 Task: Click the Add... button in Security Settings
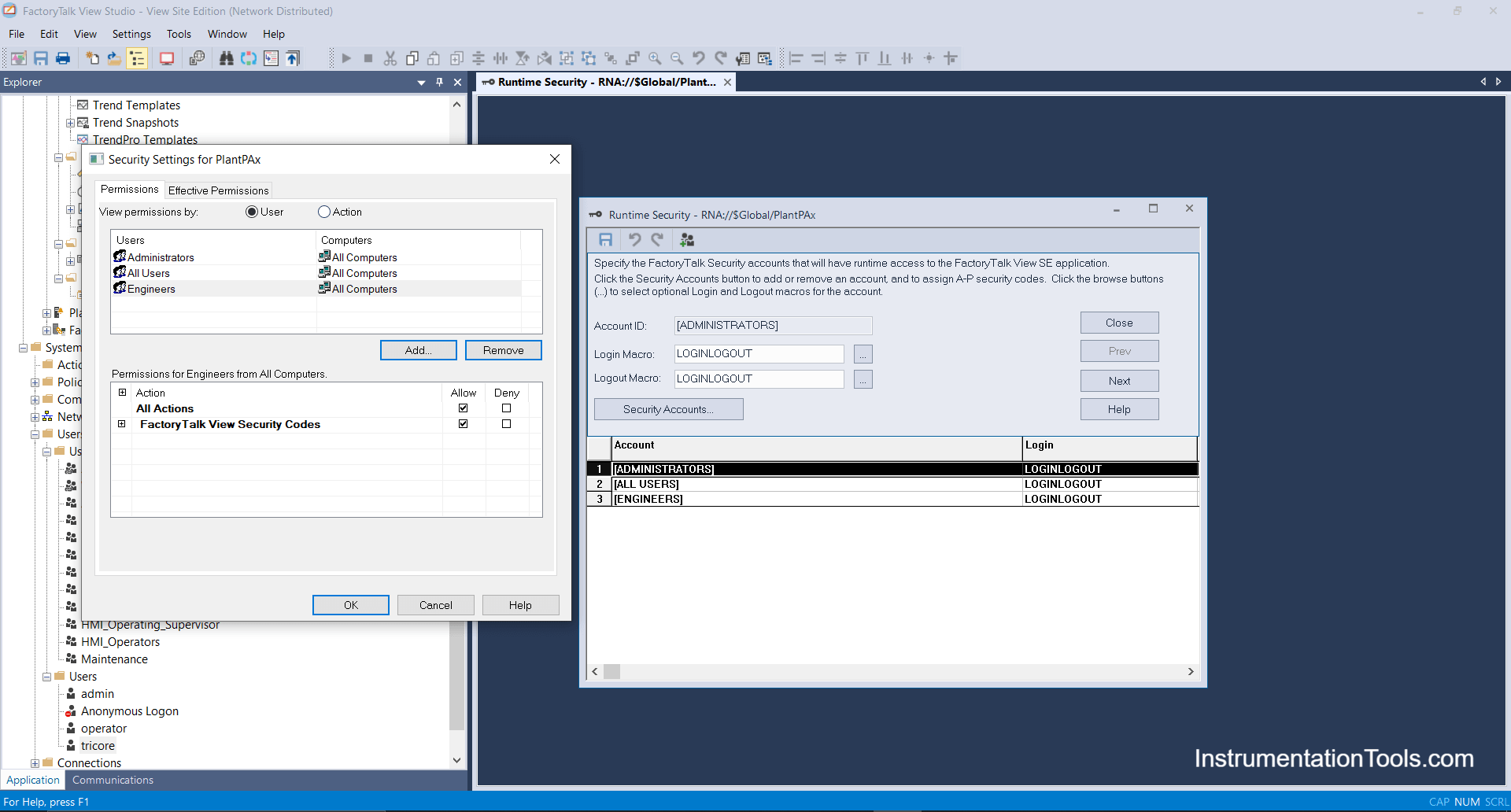coord(419,350)
